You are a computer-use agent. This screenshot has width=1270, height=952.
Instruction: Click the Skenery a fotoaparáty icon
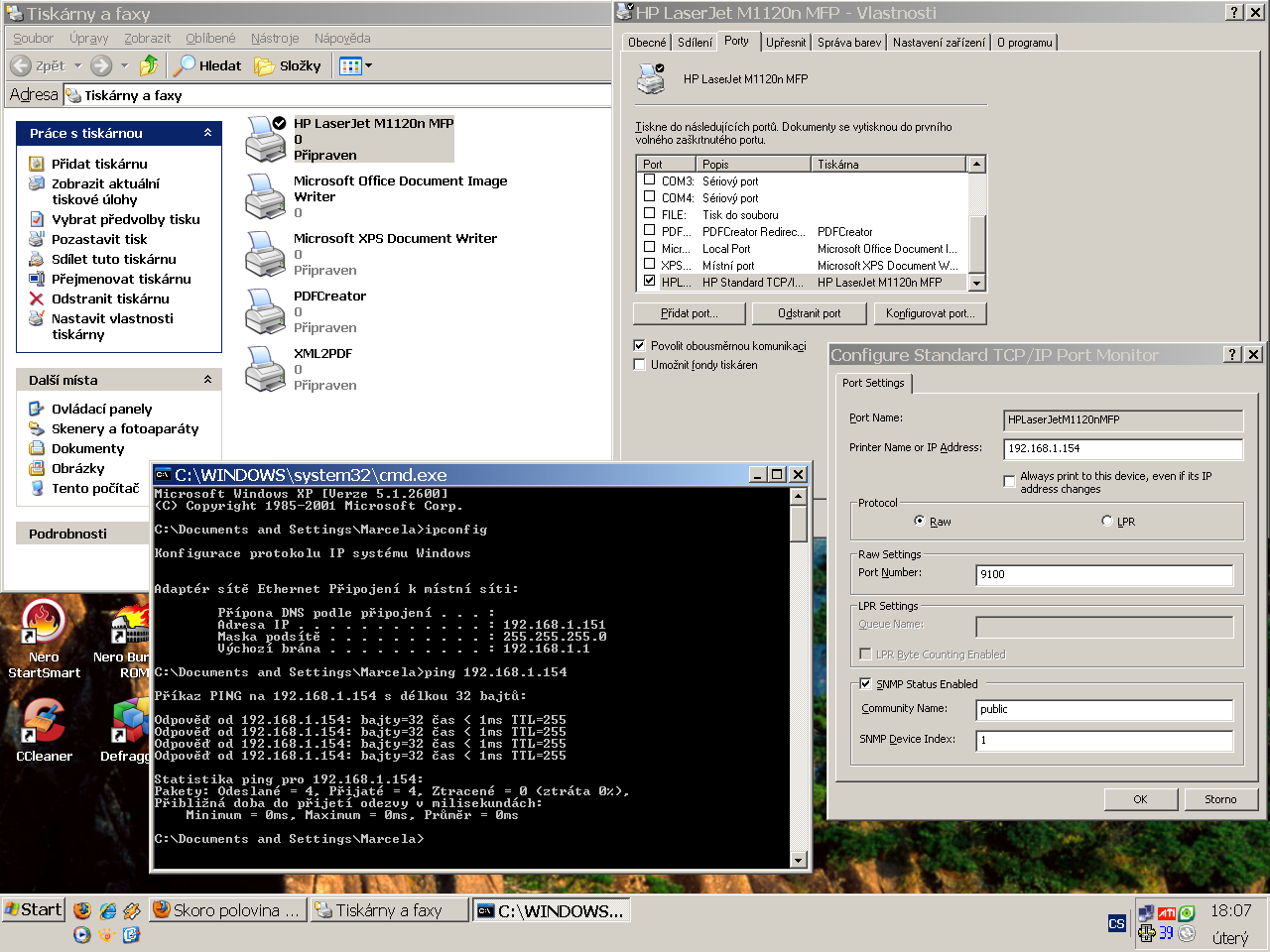37,428
